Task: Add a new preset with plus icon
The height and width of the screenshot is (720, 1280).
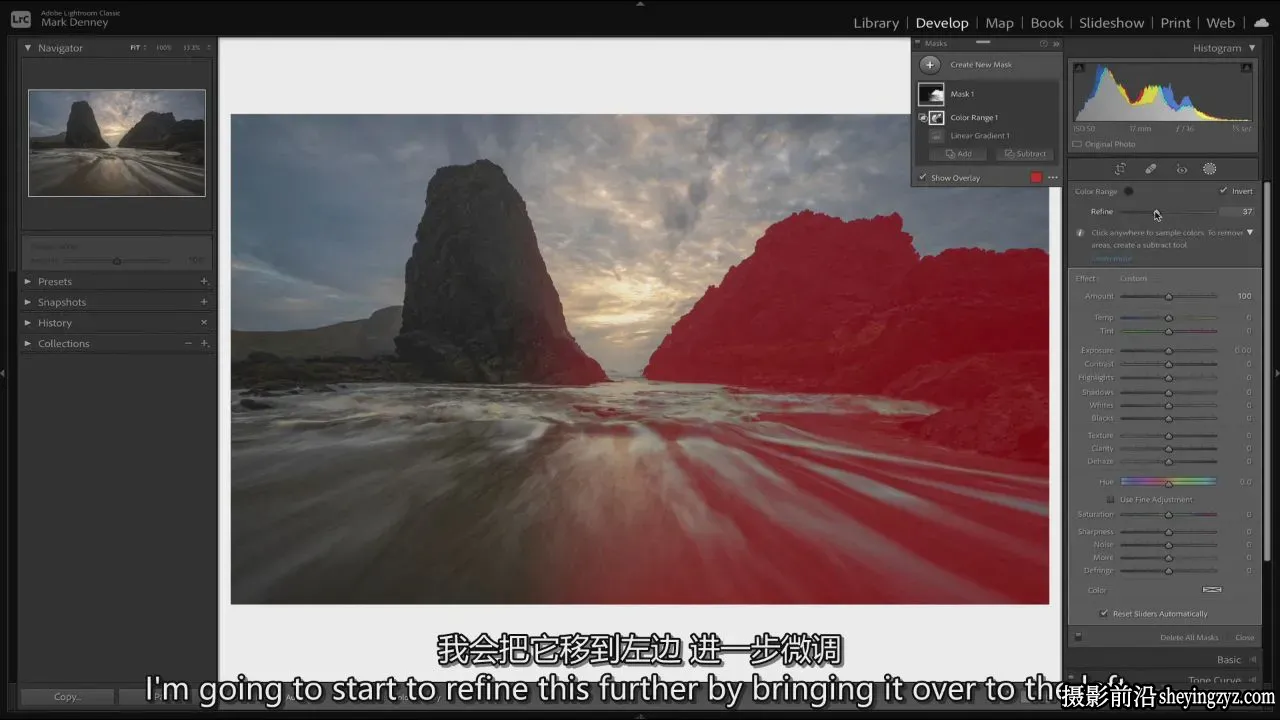Action: click(x=204, y=282)
